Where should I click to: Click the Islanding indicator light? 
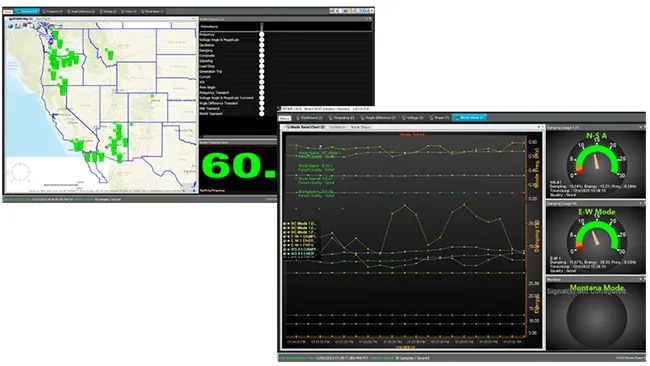[x=262, y=61]
